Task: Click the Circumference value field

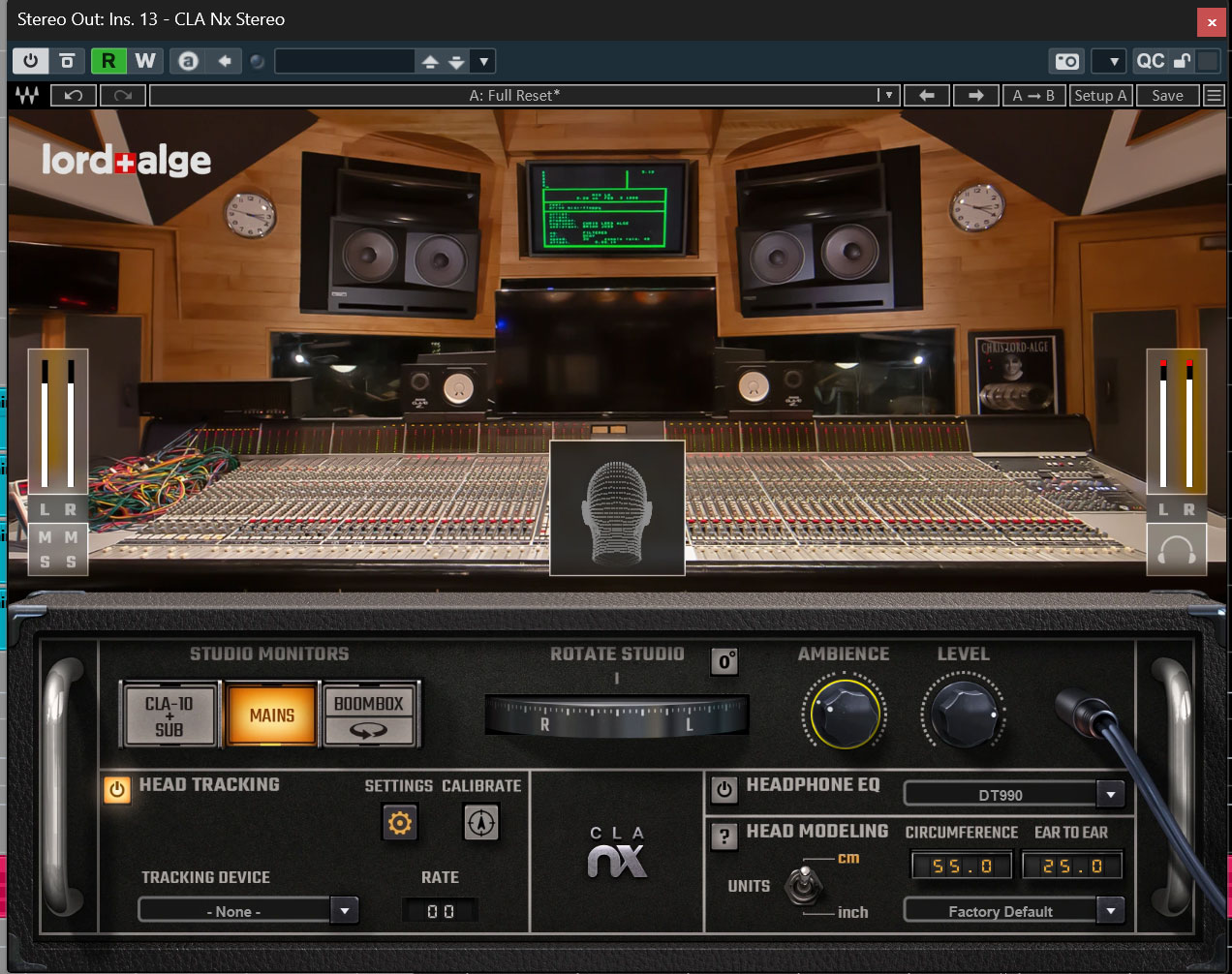Action: (x=962, y=866)
